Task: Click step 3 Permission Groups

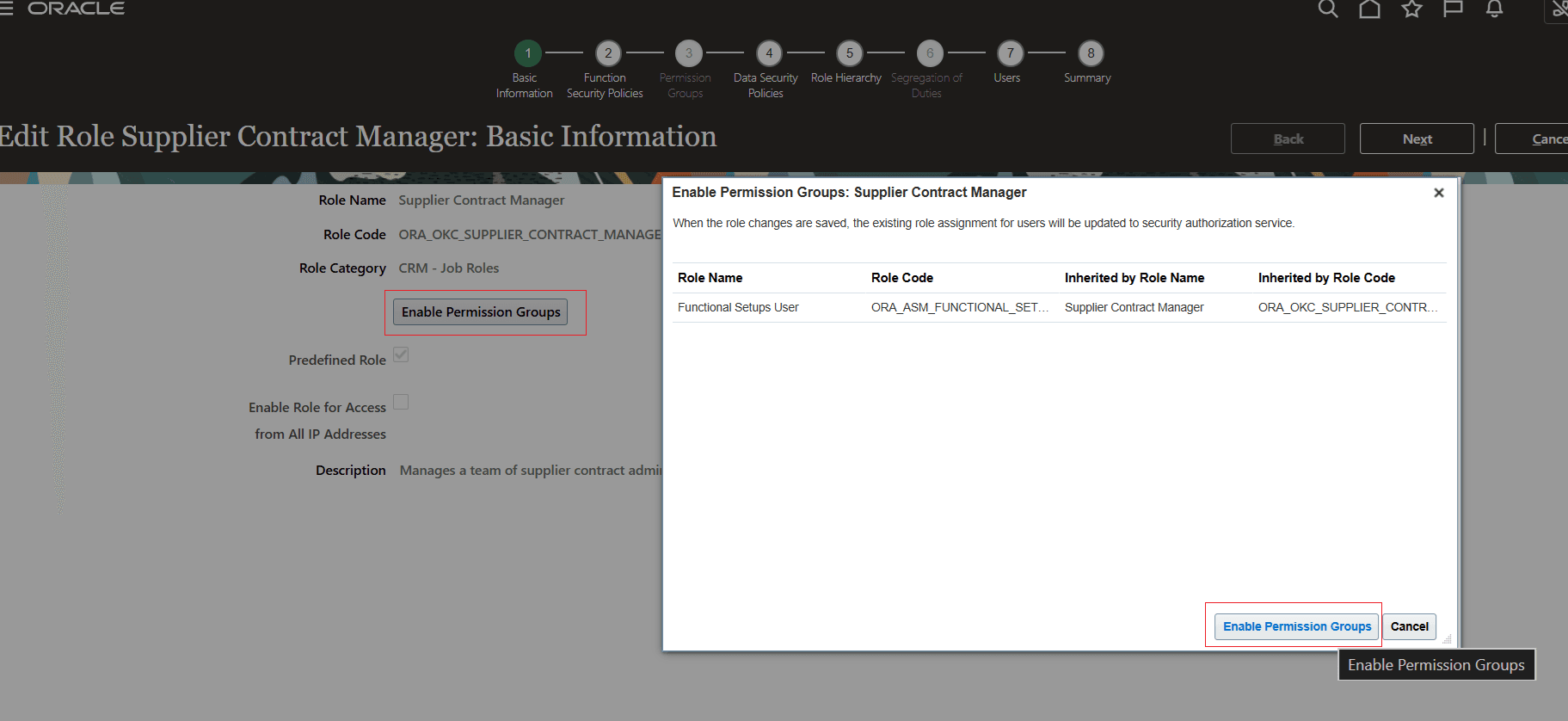Action: 688,53
